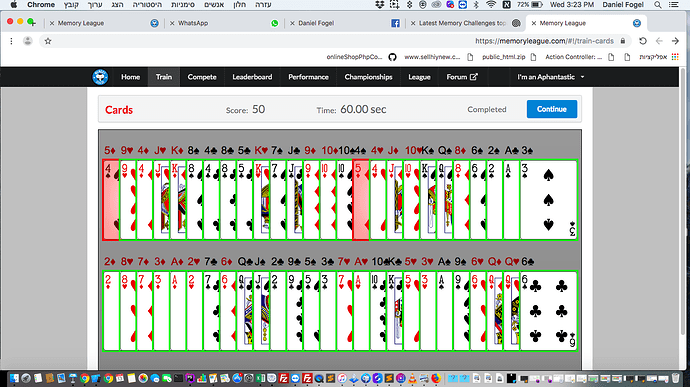Screen dimensions: 690x387
Task: Open the apps grid icon in bookmarks bar
Action: coord(675,57)
